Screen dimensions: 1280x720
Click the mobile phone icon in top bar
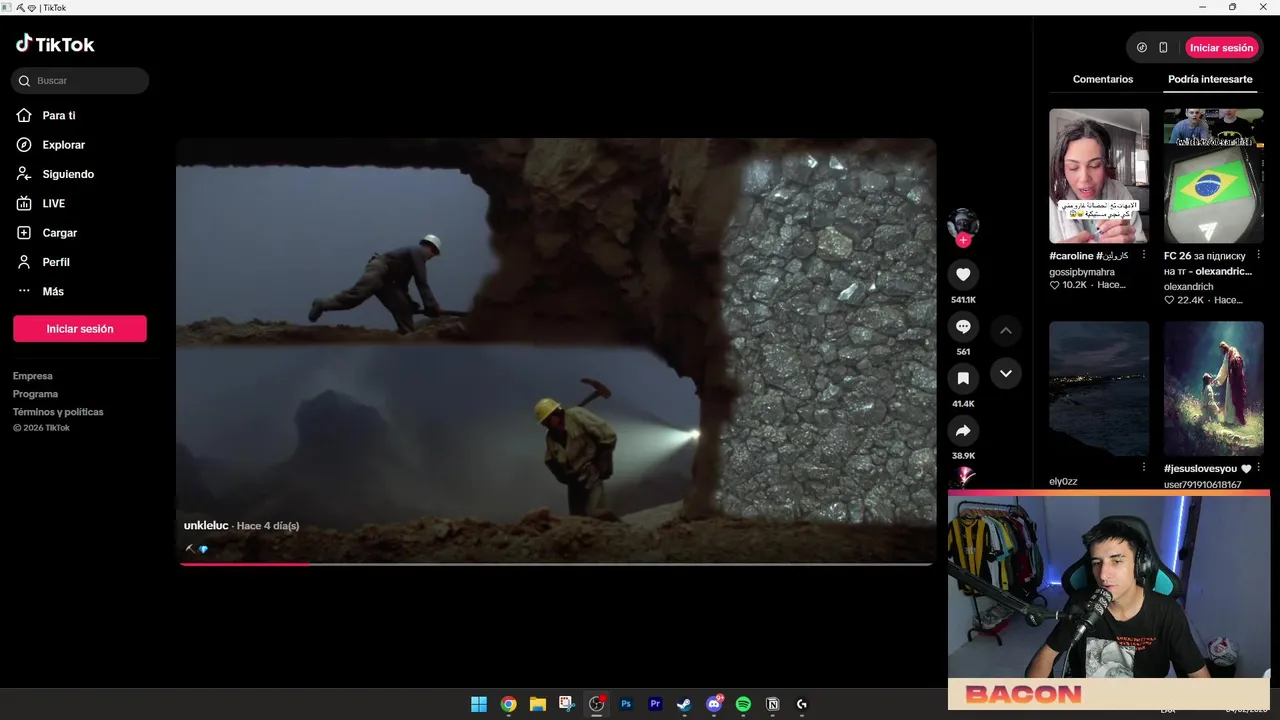[1163, 48]
